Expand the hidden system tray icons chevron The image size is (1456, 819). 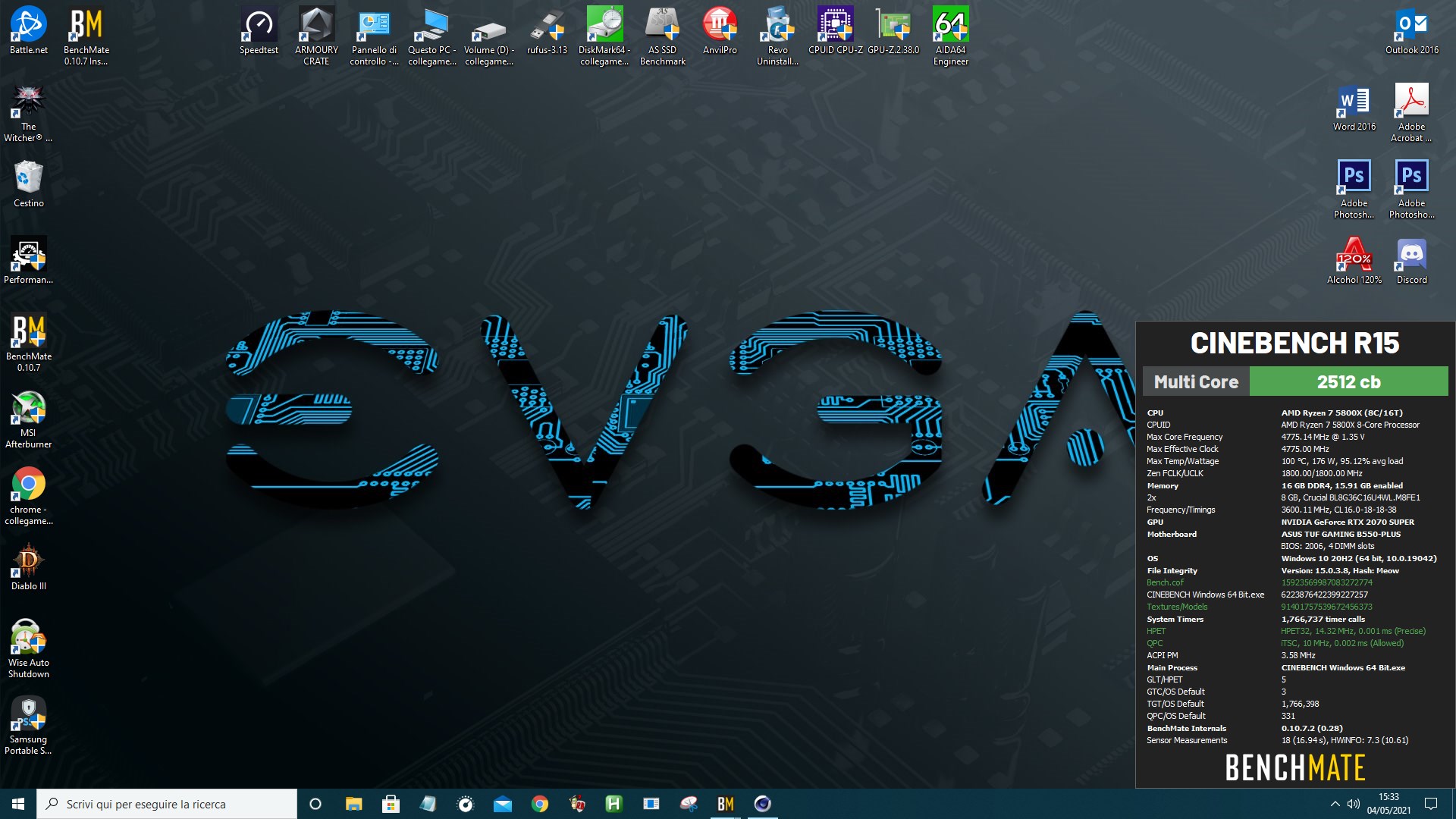1335,804
